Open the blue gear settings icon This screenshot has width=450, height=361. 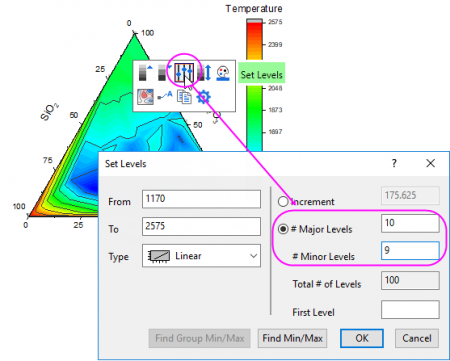[203, 97]
